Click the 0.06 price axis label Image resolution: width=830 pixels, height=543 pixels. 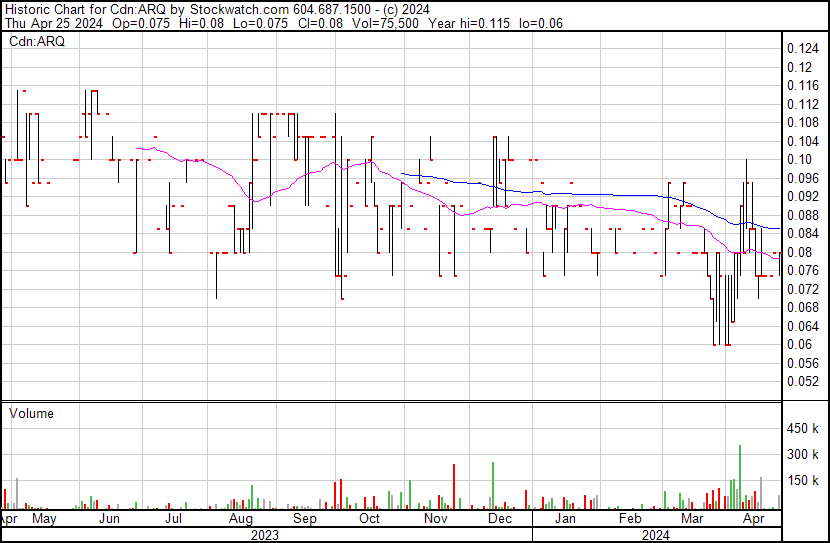[798, 344]
